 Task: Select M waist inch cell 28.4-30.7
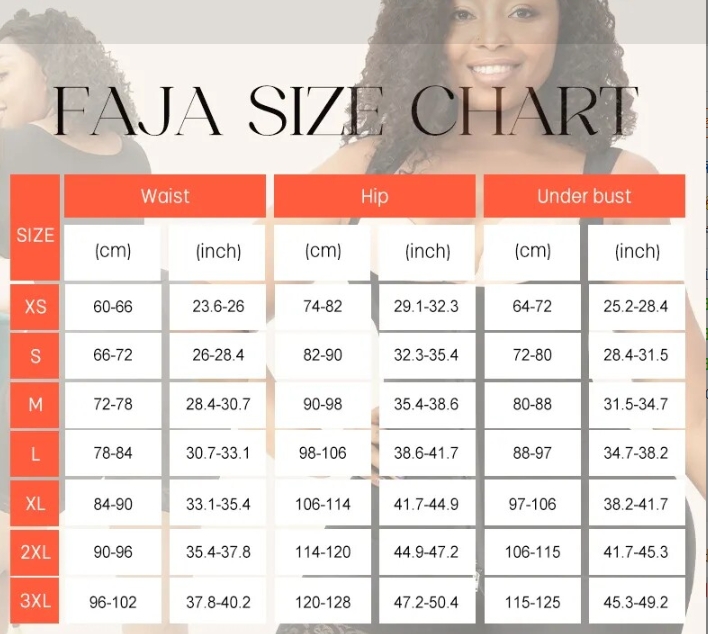218,404
